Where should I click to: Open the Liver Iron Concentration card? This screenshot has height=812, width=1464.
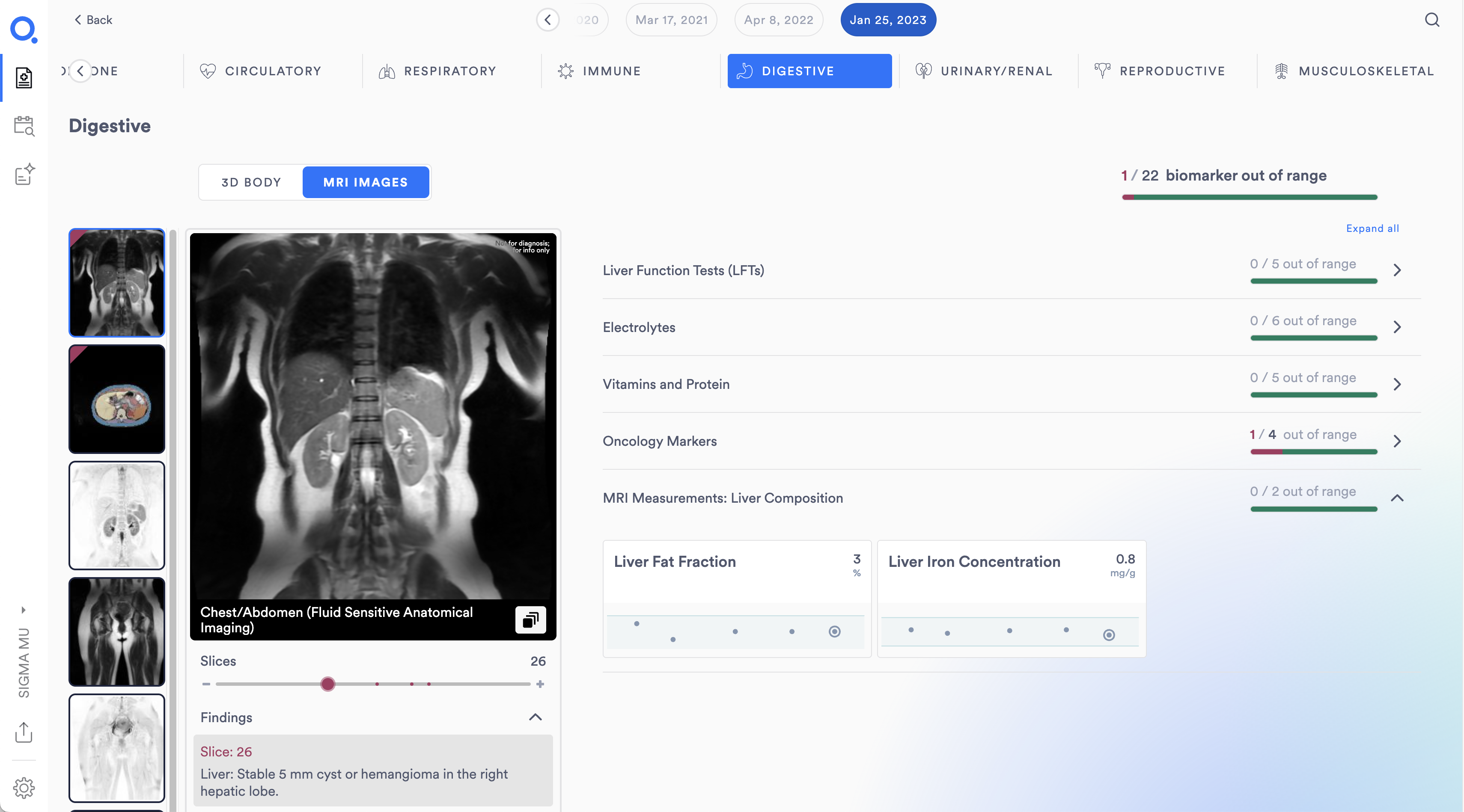point(1012,599)
